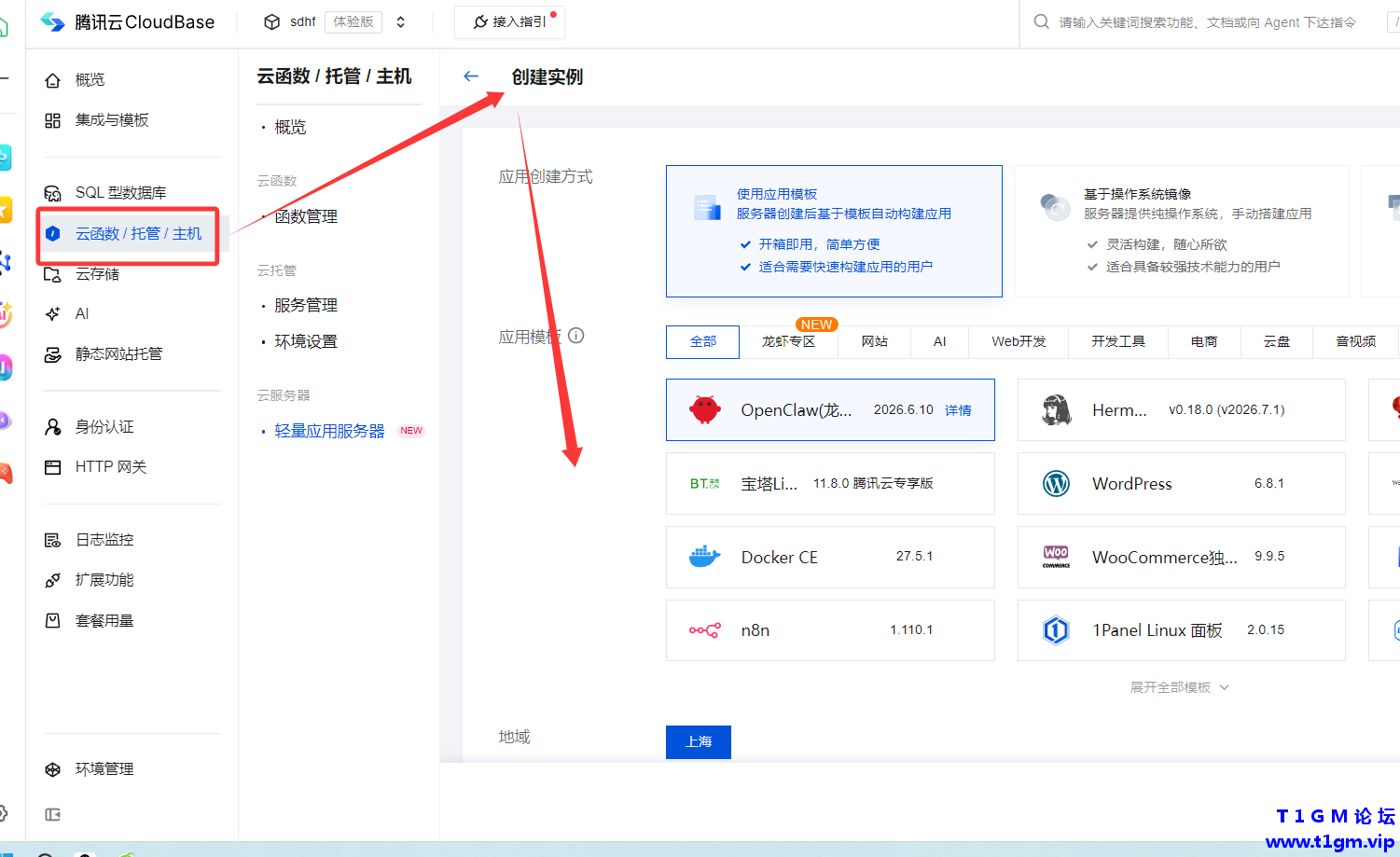Open 轻量应用服务器 menu item

coord(329,431)
